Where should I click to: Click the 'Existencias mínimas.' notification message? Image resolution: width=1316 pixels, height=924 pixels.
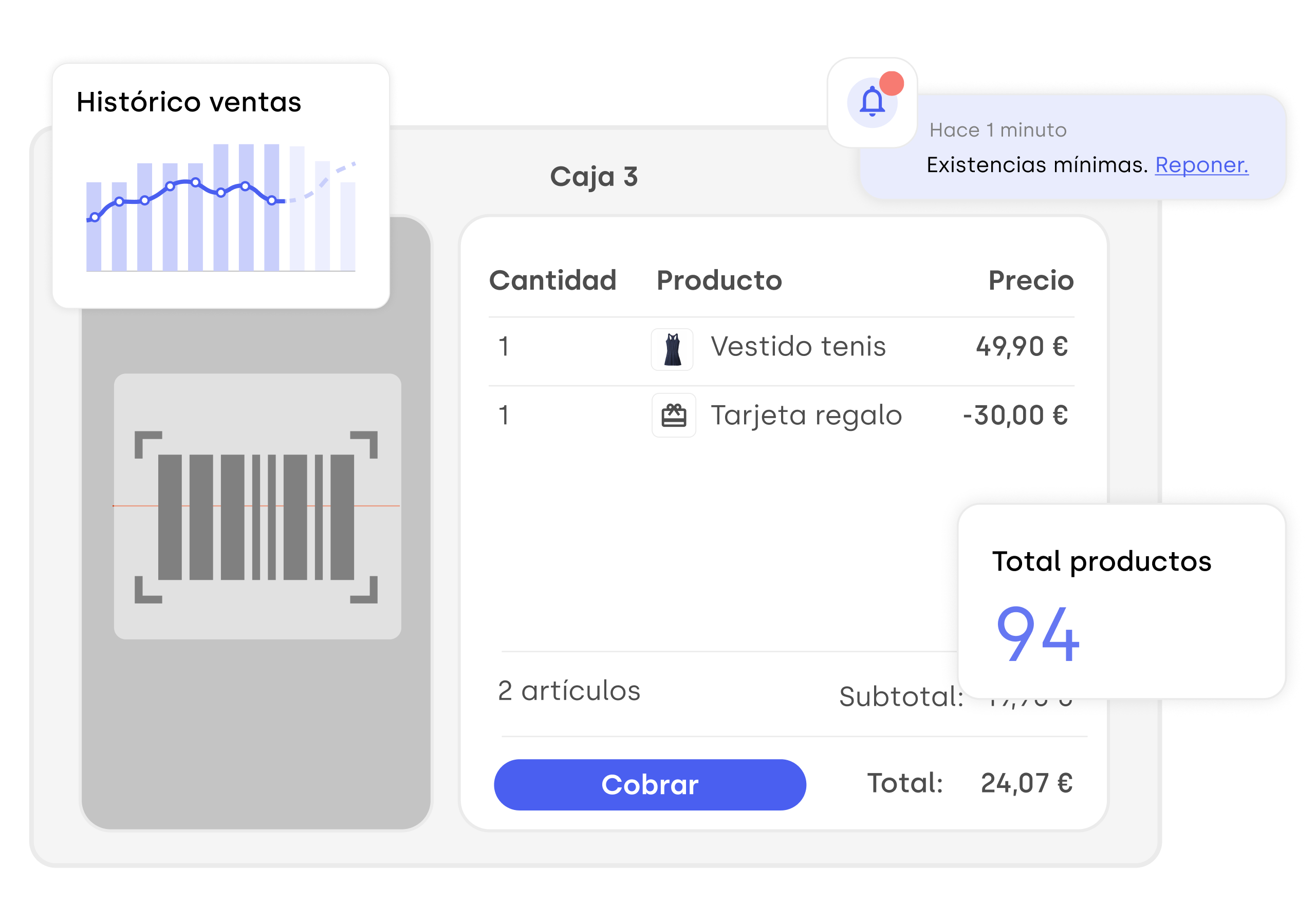[x=1037, y=165]
